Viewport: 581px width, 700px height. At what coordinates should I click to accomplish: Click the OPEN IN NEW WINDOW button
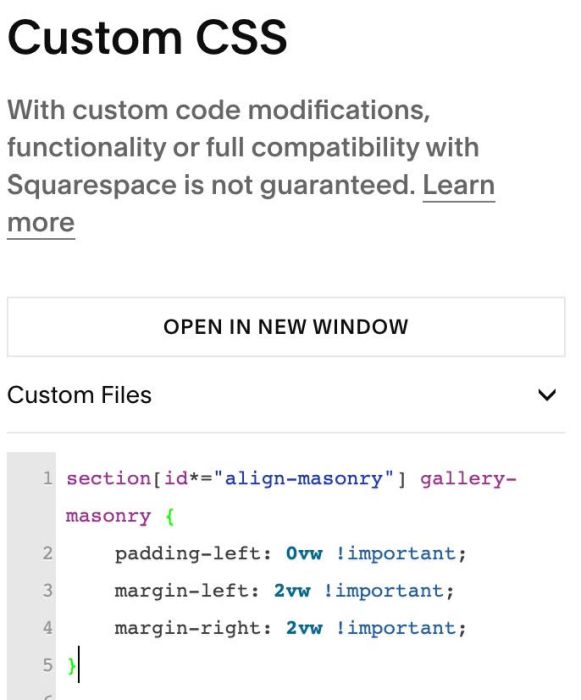[x=286, y=327]
